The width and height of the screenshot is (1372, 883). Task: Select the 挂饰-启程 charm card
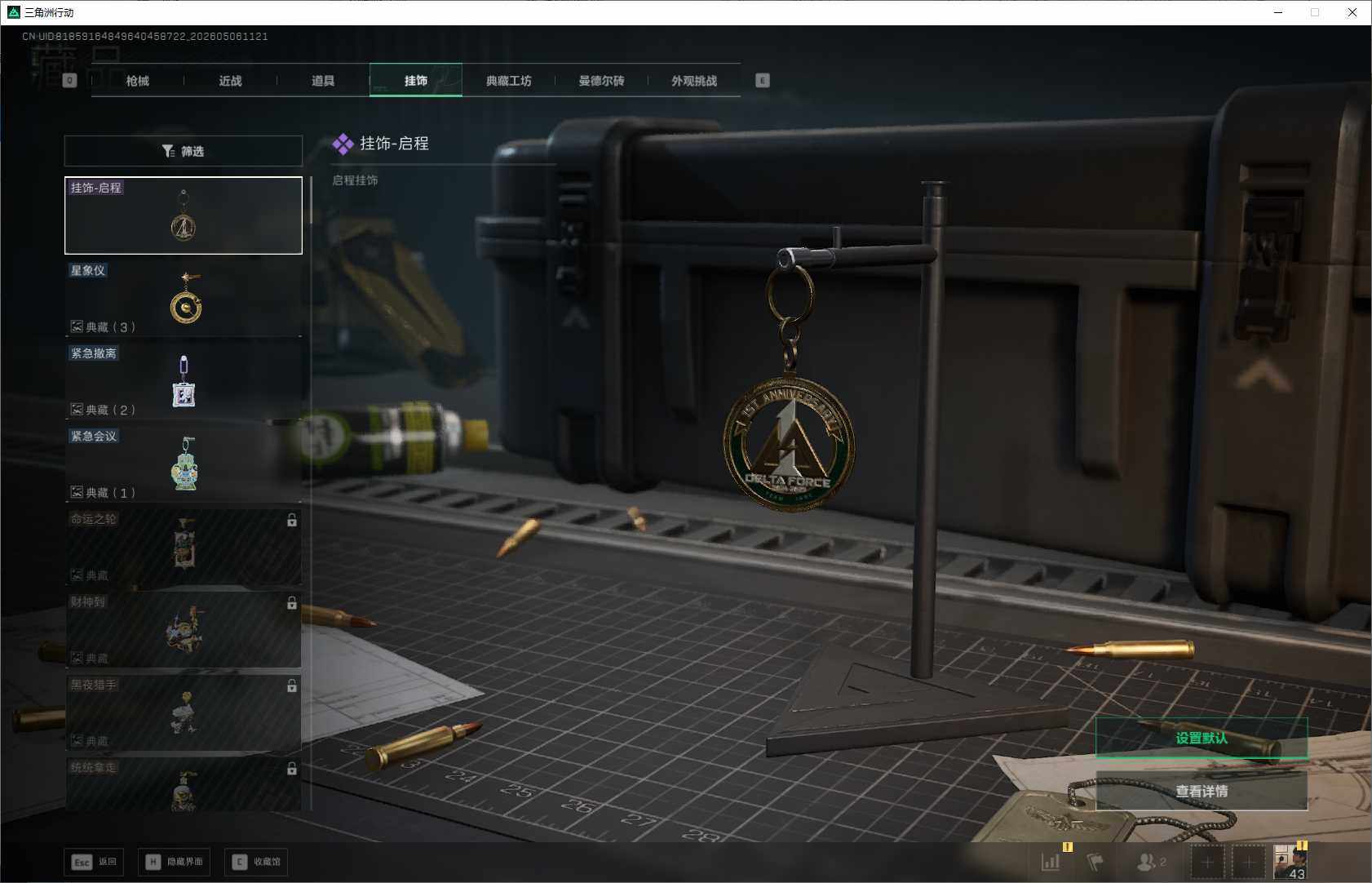184,215
